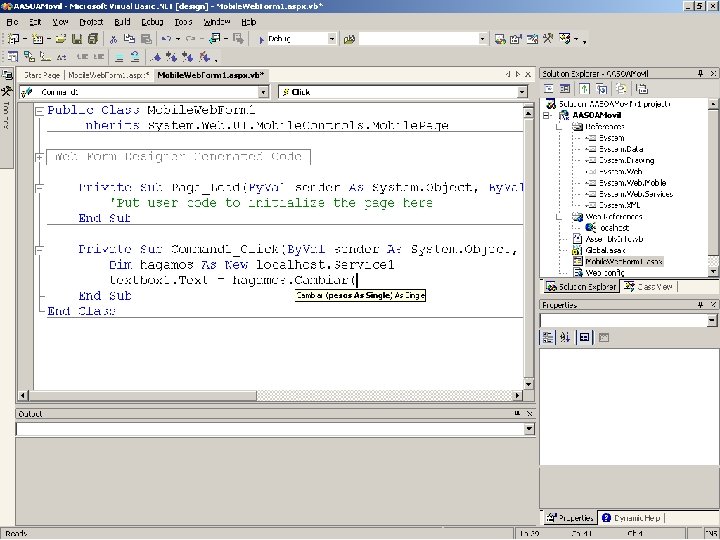Open the Output pane source dropdown
This screenshot has width=720, height=540.
tap(529, 429)
